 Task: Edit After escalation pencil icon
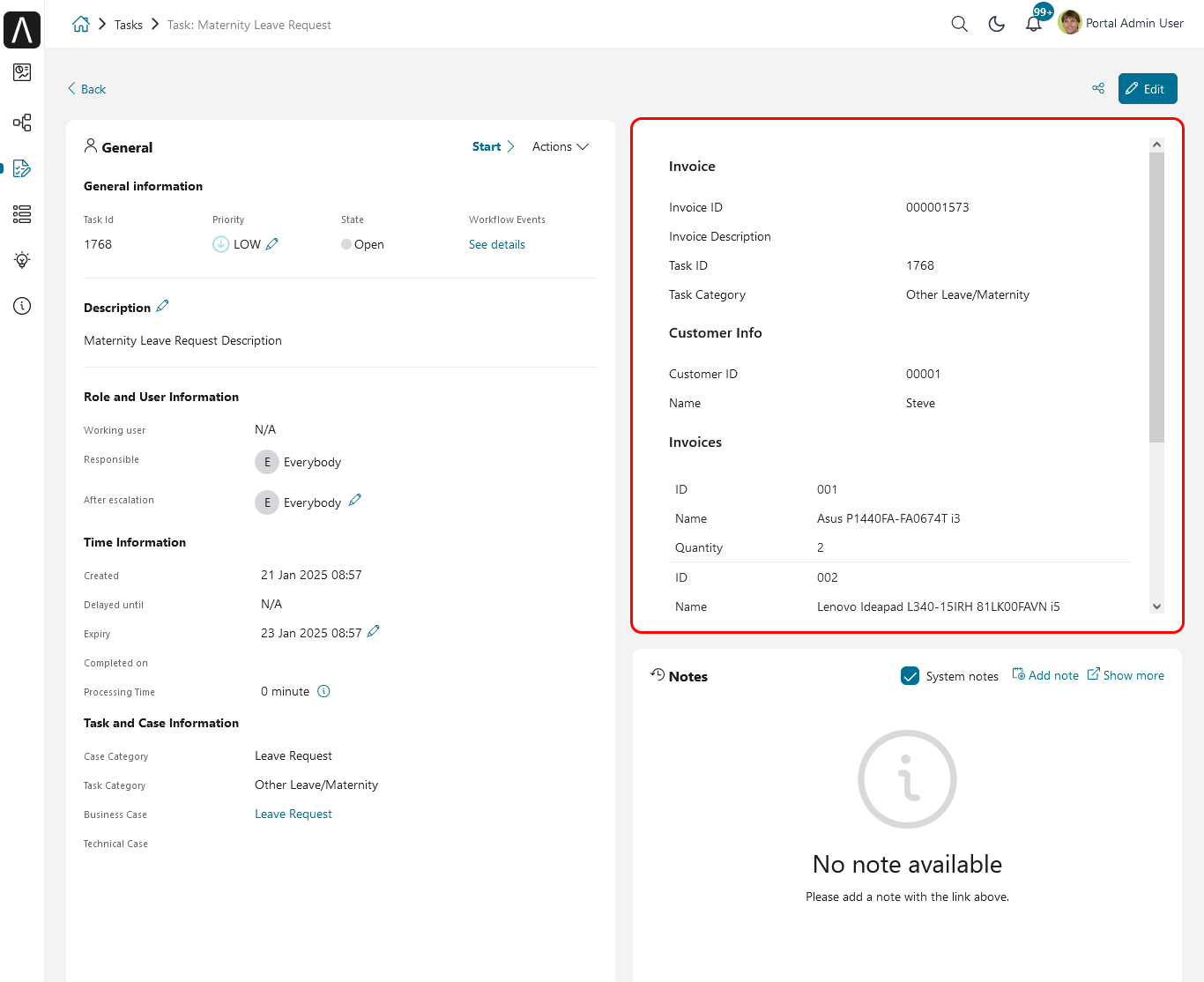[355, 500]
